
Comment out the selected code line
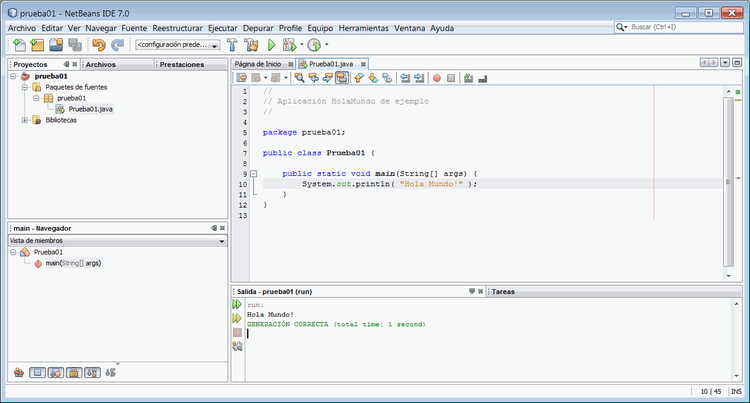tap(468, 78)
